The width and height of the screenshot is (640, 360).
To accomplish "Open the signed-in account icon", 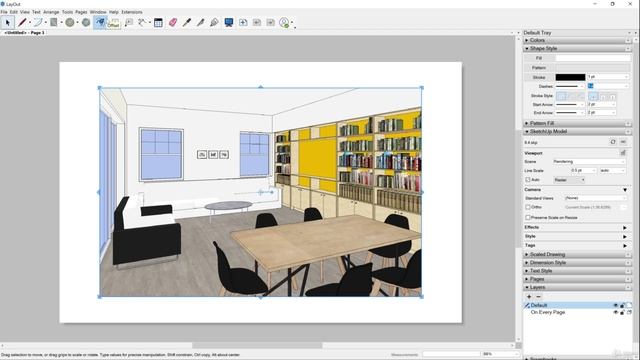I will pos(284,22).
